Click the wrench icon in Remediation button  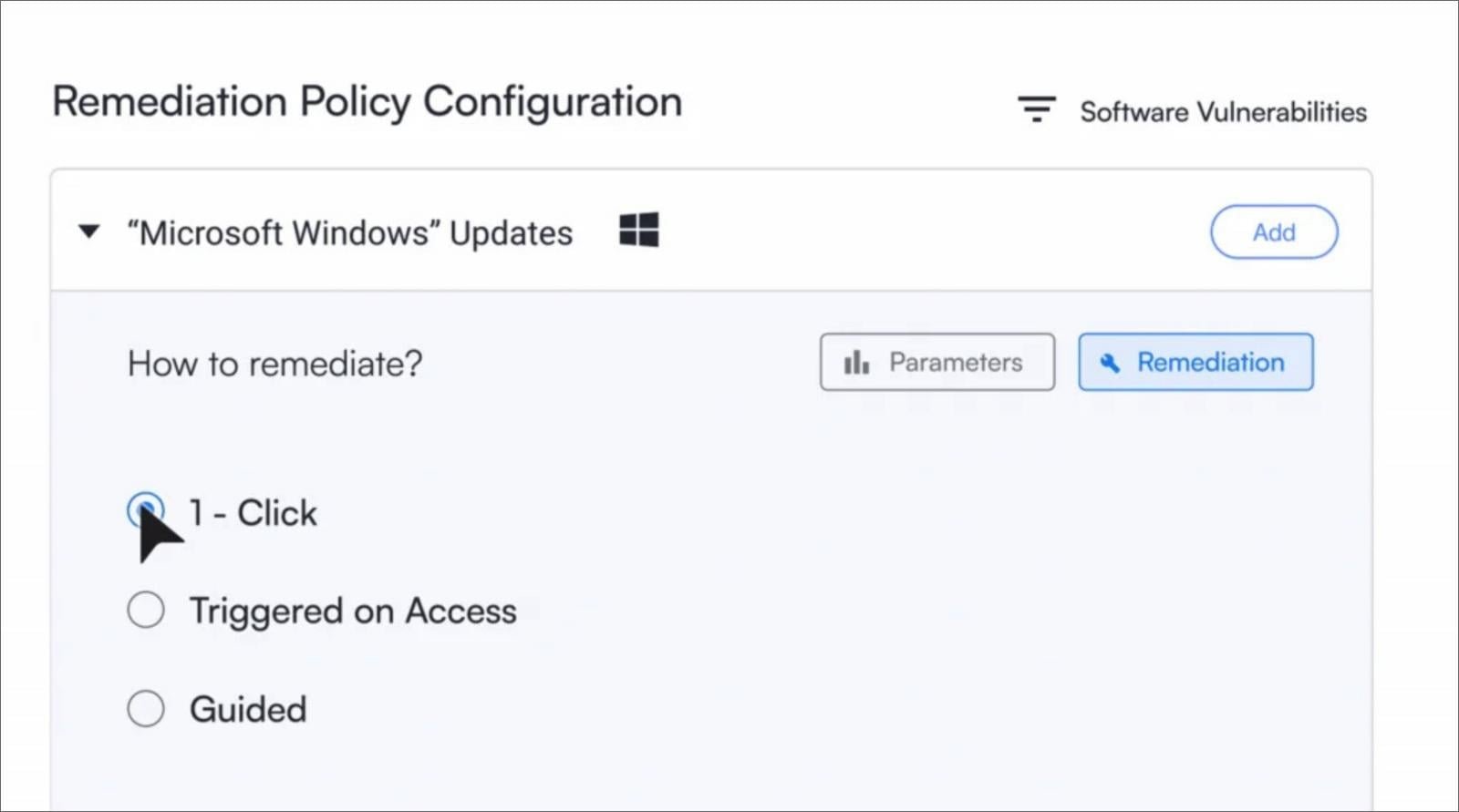(x=1111, y=362)
